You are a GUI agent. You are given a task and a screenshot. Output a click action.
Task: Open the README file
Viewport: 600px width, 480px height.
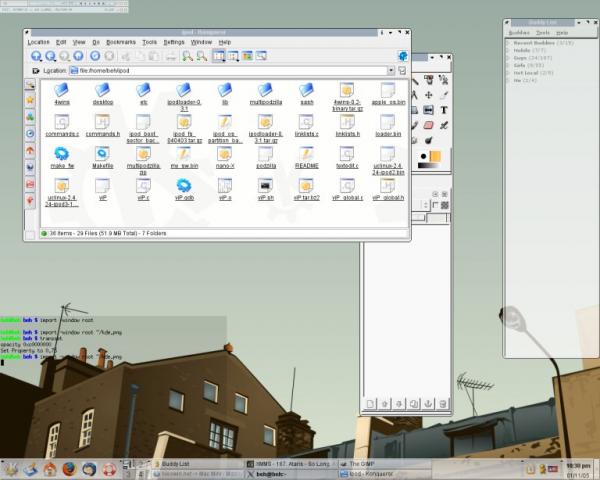[307, 158]
